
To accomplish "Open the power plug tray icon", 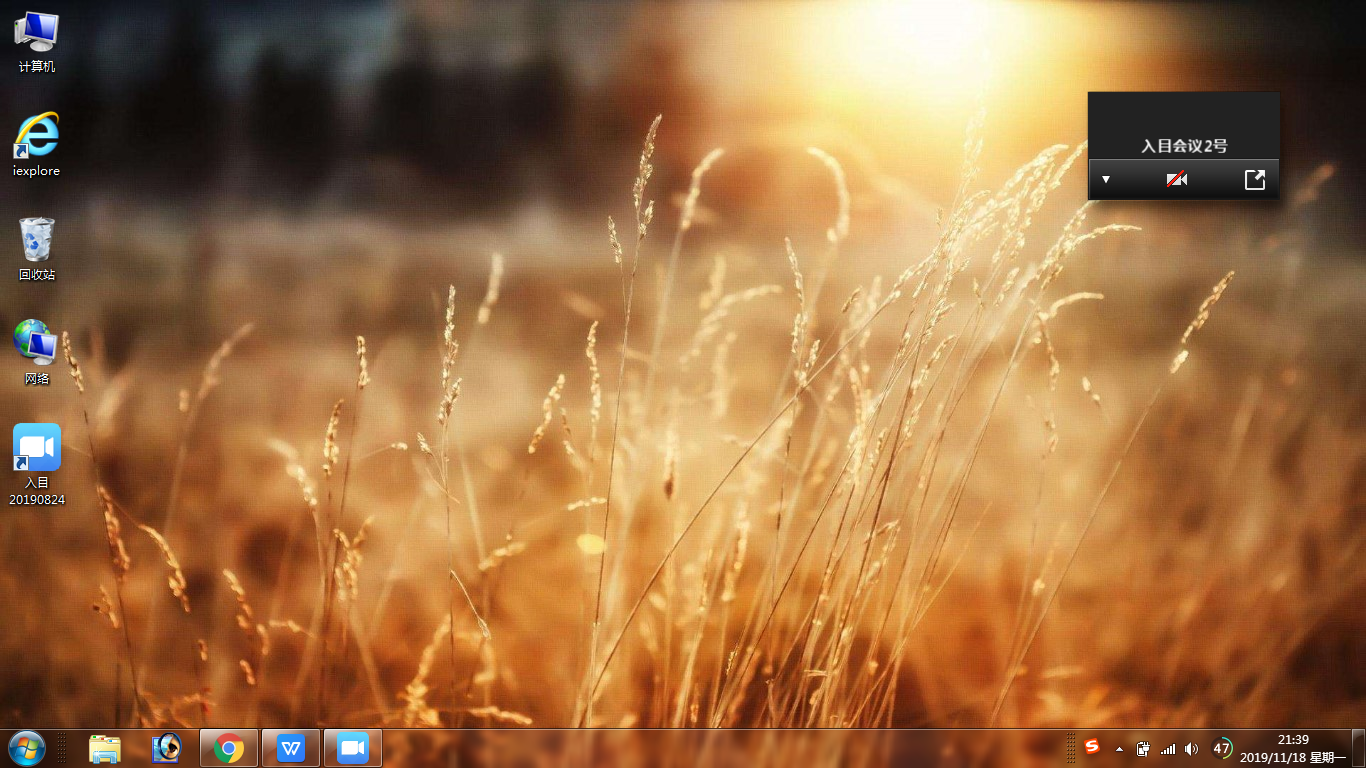I will (x=1144, y=748).
